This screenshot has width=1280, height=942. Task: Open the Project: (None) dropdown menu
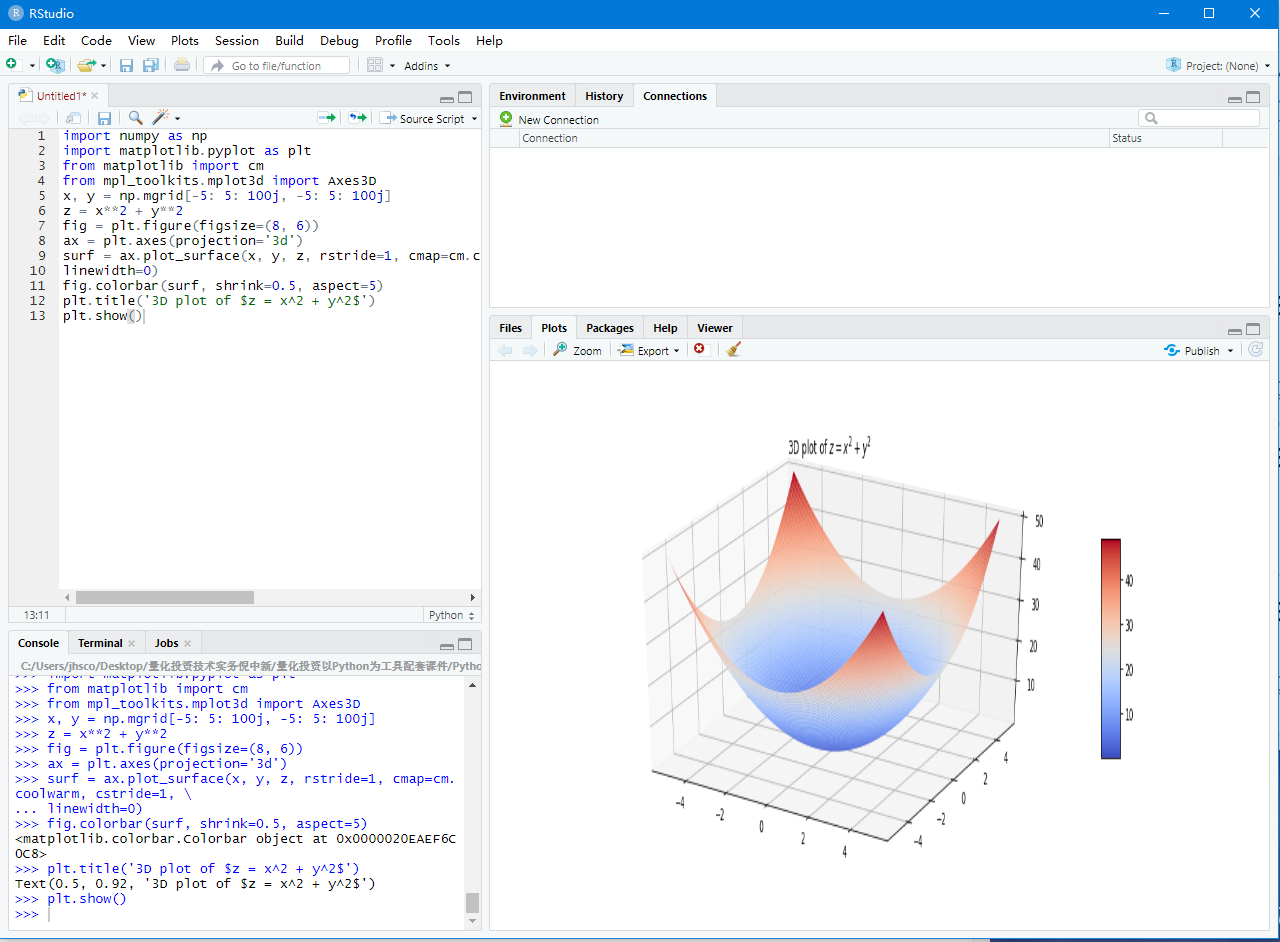point(1220,66)
